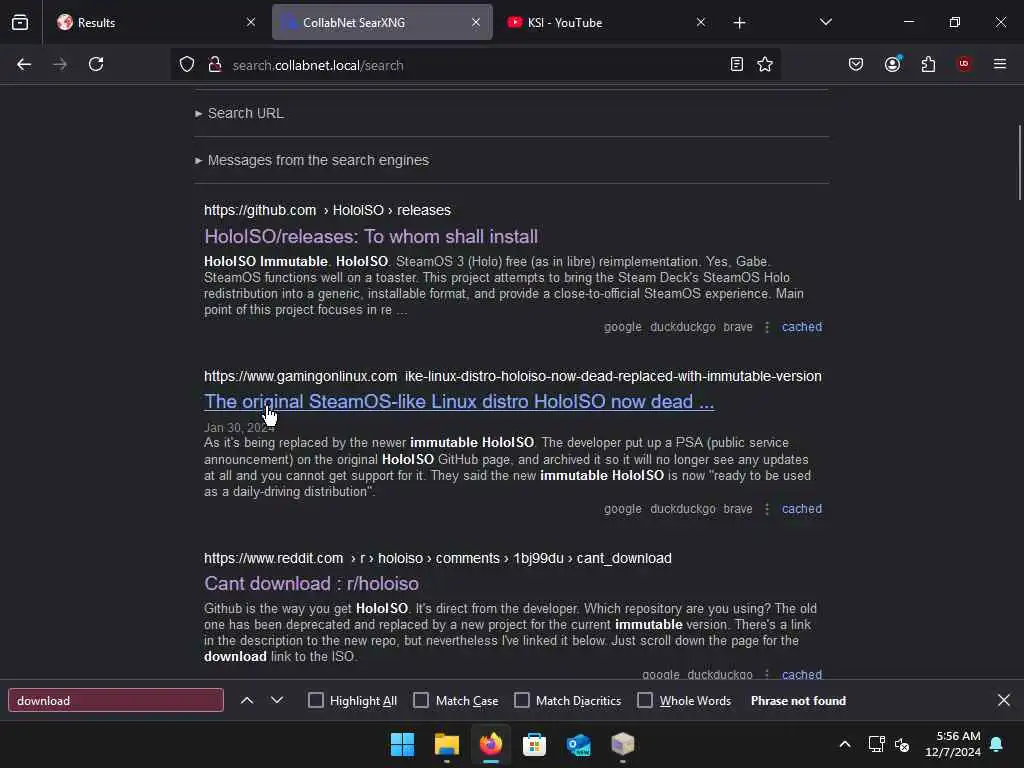
Task: Open the VirtualBox cube taskbar icon
Action: pos(622,744)
